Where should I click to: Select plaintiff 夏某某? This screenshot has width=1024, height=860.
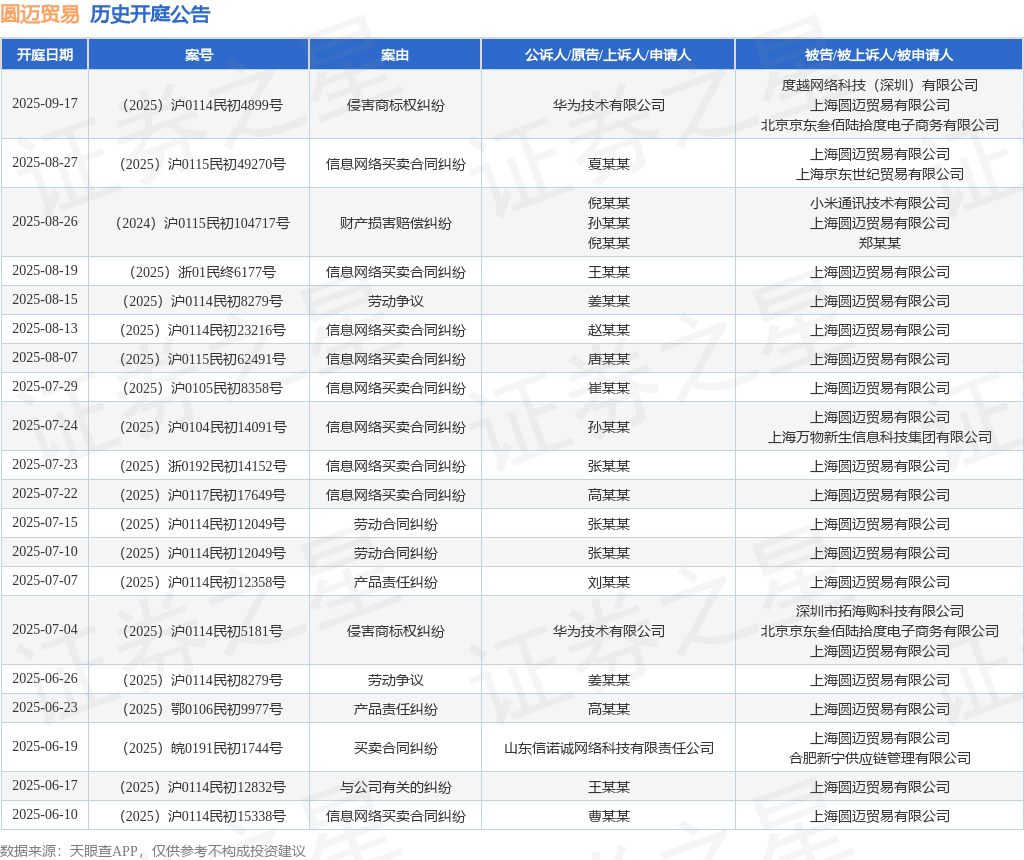(x=609, y=164)
